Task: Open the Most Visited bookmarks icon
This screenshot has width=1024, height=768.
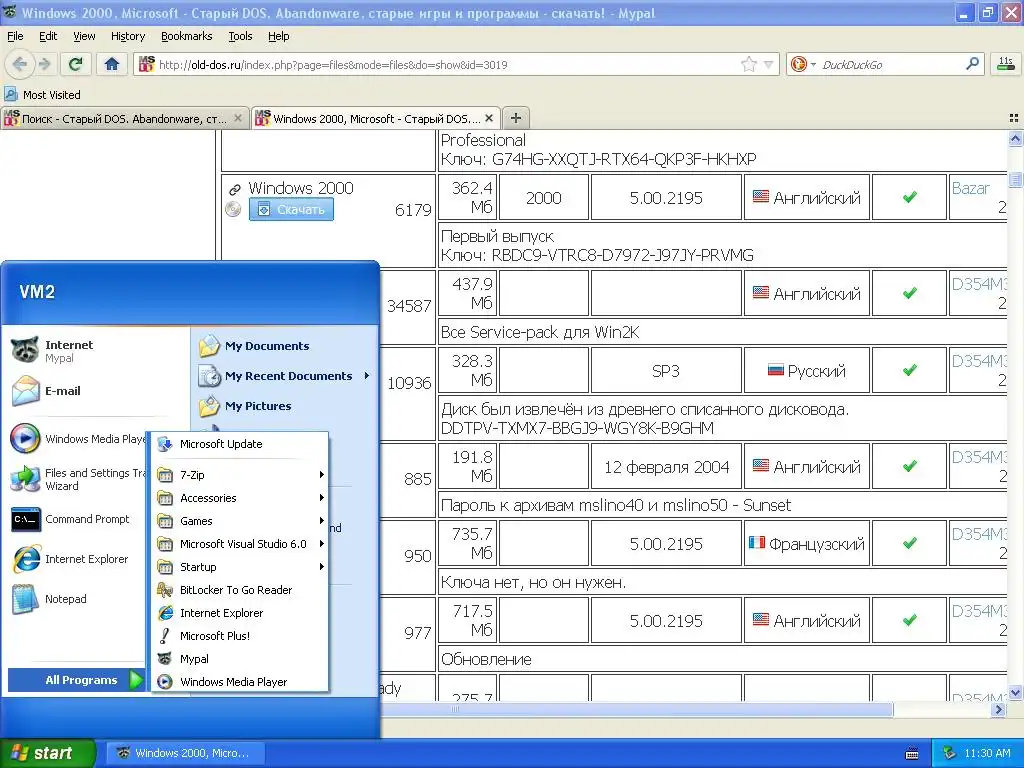Action: [x=10, y=95]
